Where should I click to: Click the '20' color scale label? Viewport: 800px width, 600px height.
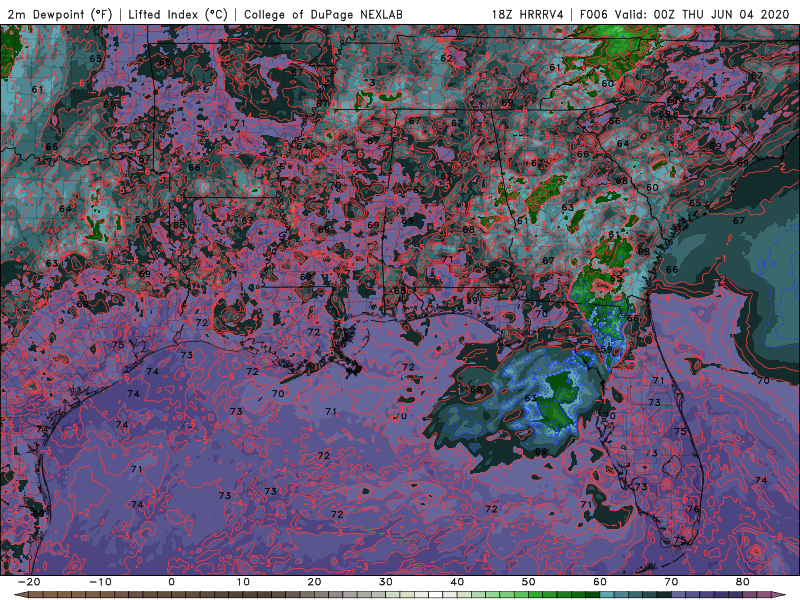(314, 582)
